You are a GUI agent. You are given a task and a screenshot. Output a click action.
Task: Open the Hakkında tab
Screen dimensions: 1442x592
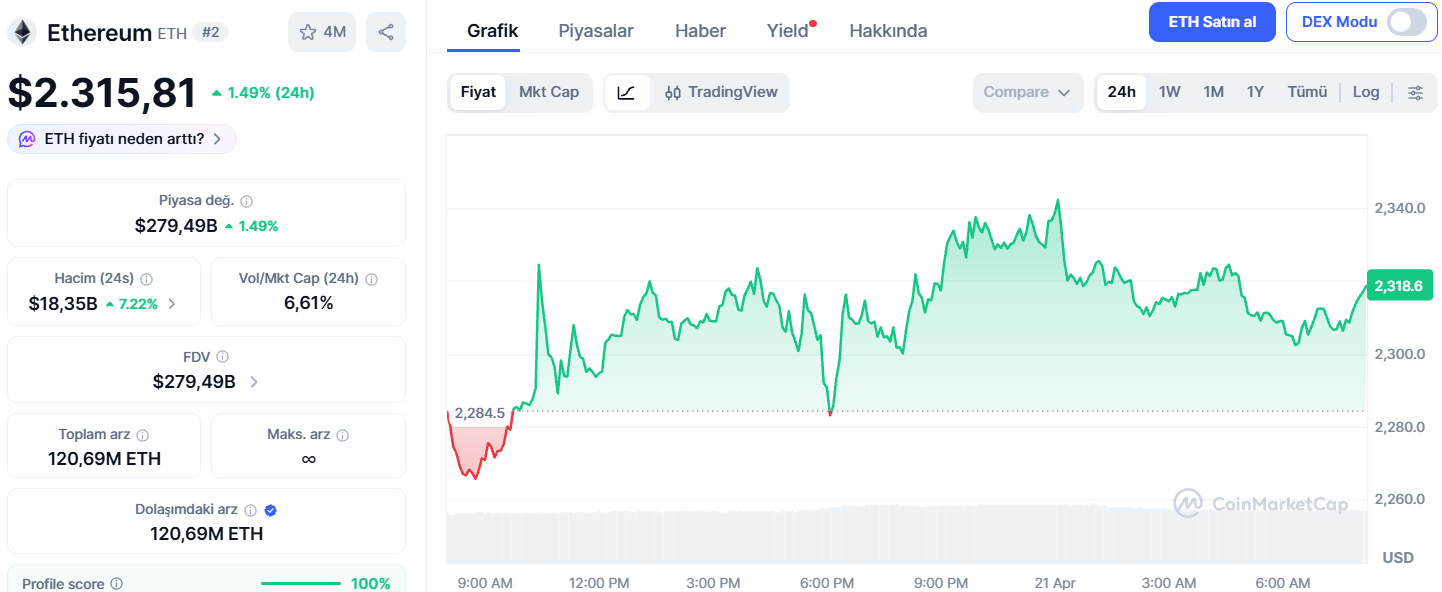point(889,30)
